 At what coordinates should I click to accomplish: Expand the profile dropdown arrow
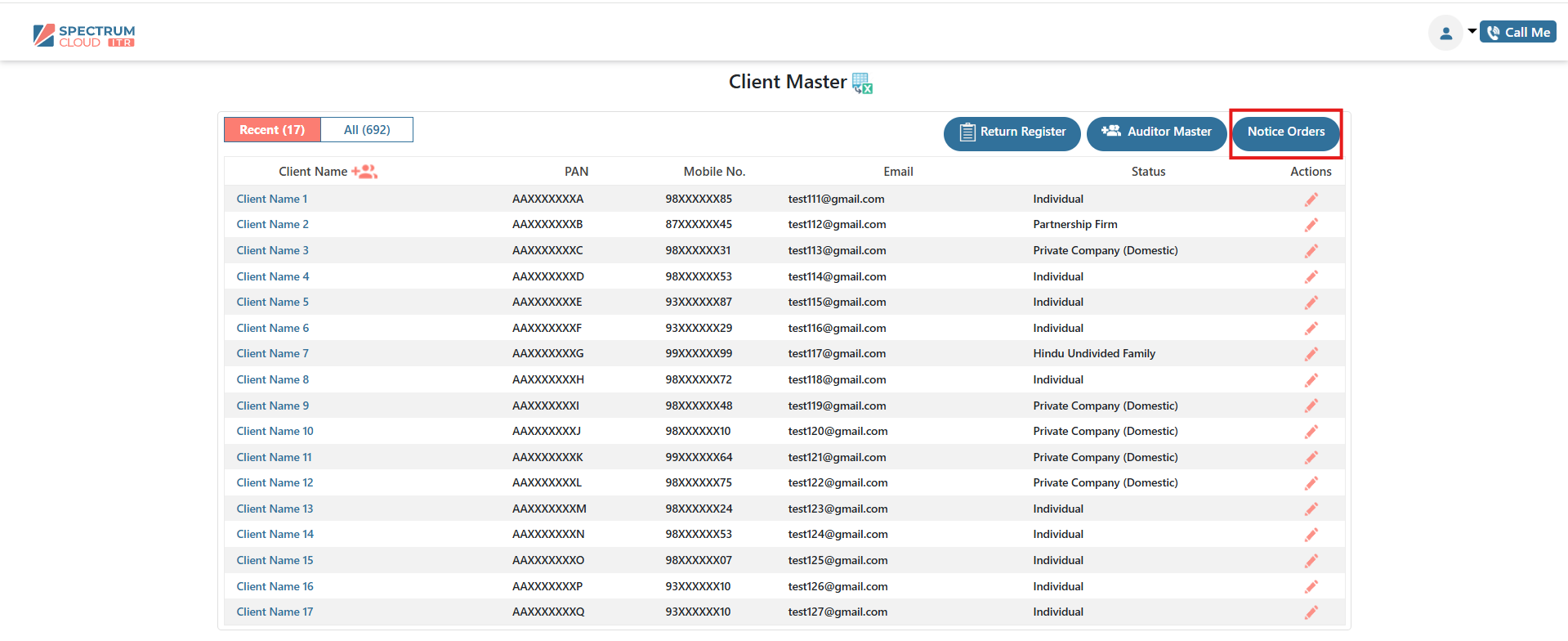[1472, 32]
